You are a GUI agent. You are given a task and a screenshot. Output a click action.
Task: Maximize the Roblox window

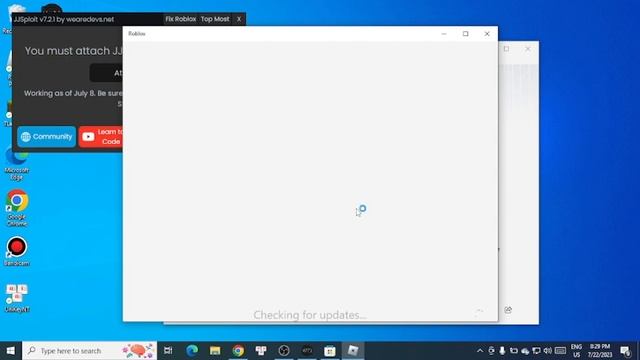pos(465,34)
